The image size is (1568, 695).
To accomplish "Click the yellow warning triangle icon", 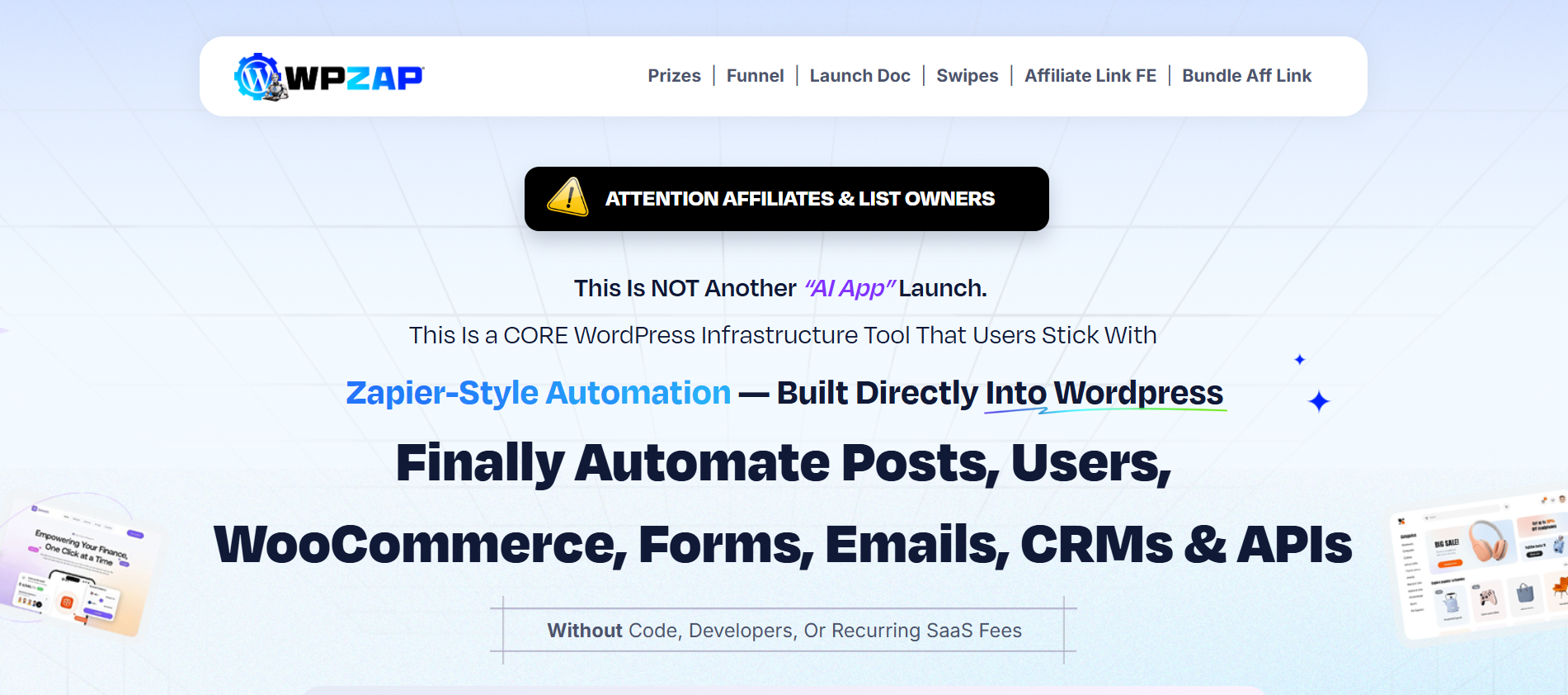I will click(567, 198).
